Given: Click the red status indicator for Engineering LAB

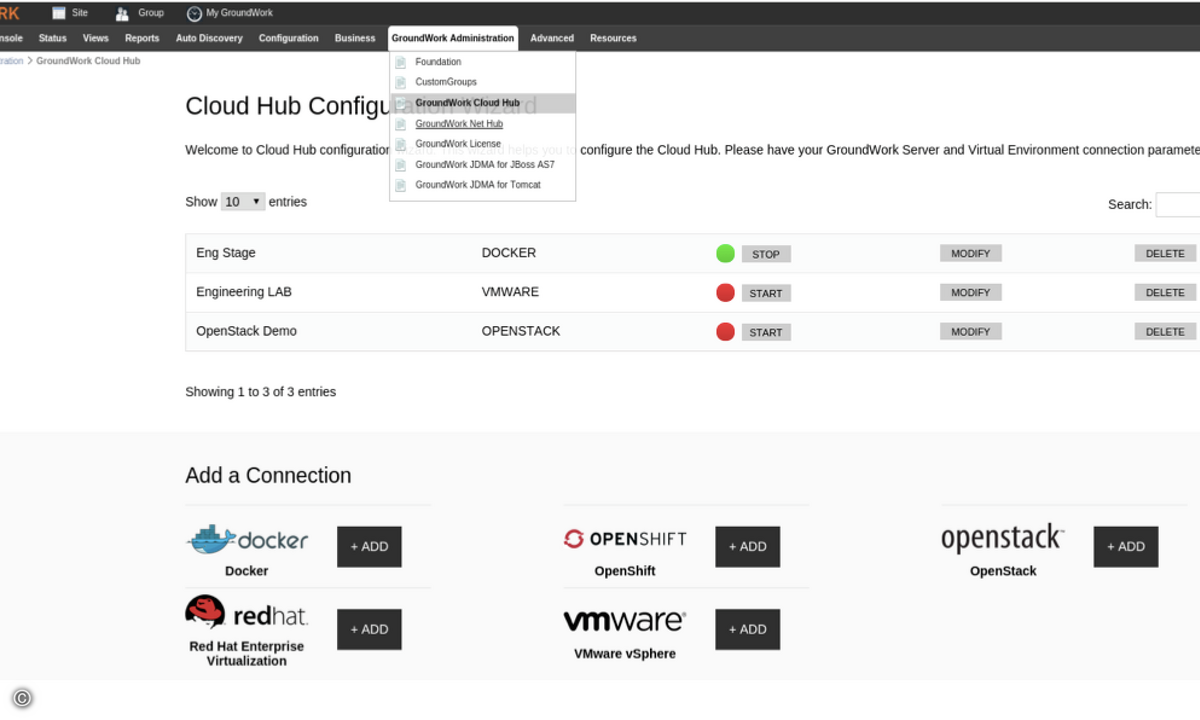Looking at the screenshot, I should coord(725,292).
